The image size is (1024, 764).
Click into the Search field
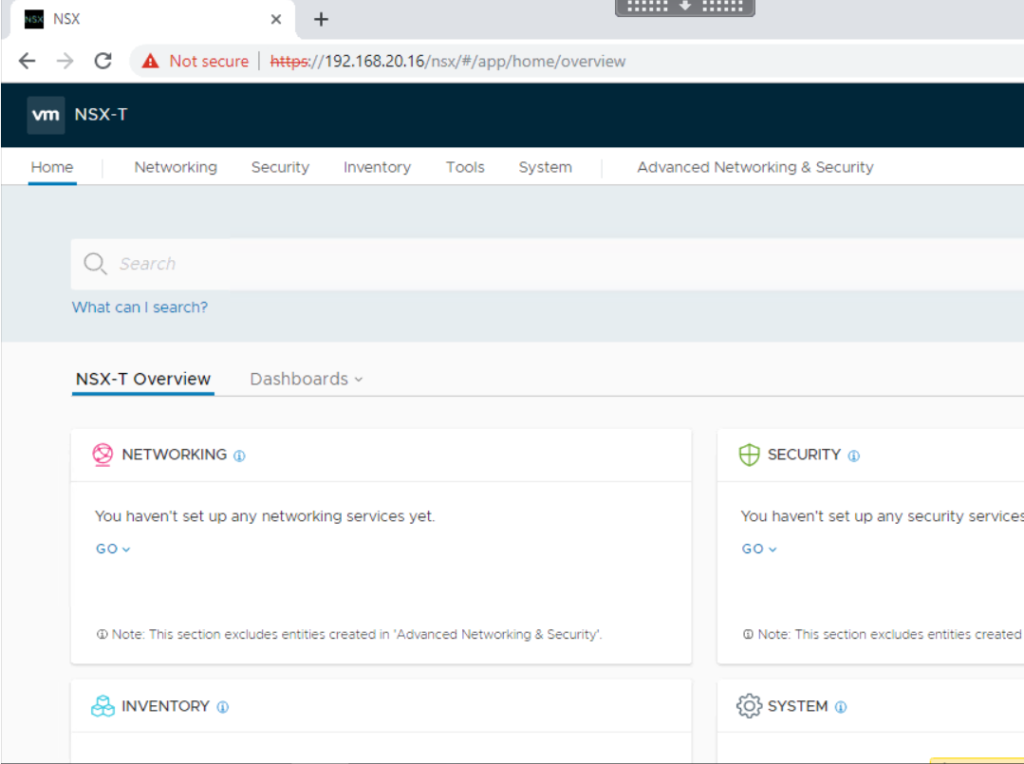[x=547, y=264]
